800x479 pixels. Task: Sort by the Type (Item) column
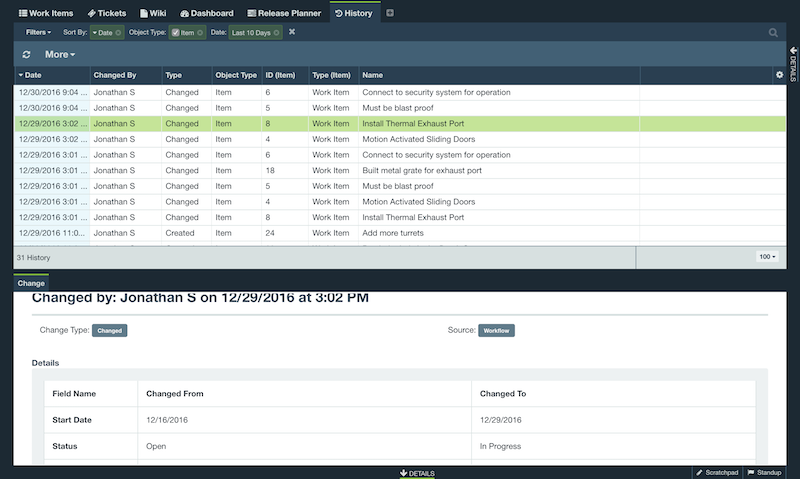point(334,75)
